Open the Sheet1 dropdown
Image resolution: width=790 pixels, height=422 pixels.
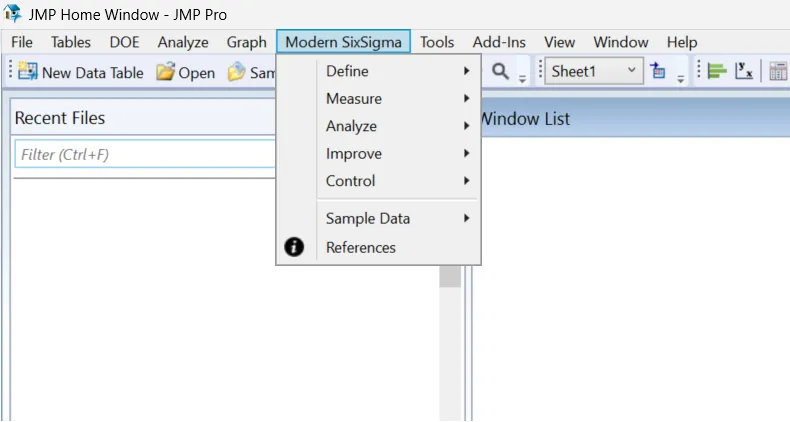pos(594,71)
